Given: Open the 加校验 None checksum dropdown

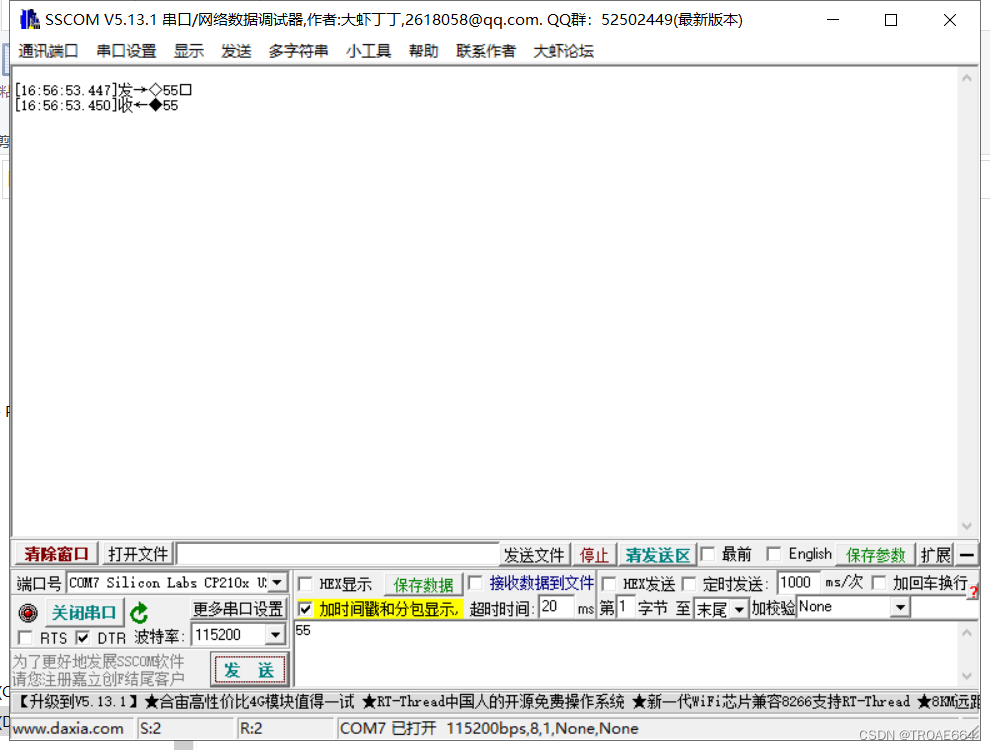Looking at the screenshot, I should 900,607.
